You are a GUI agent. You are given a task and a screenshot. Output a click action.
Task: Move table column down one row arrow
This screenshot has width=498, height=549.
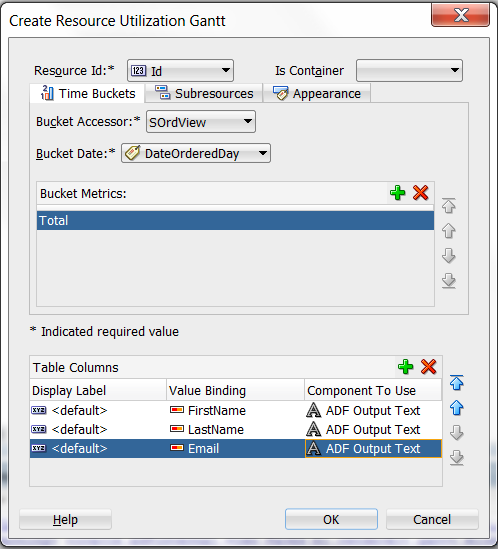coord(457,433)
